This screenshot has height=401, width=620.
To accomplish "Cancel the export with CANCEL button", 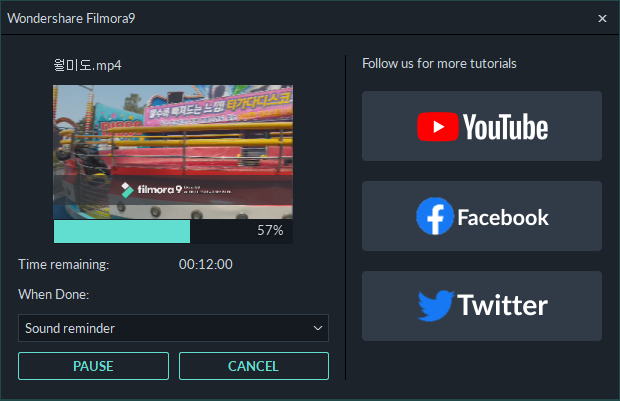I will pos(253,366).
